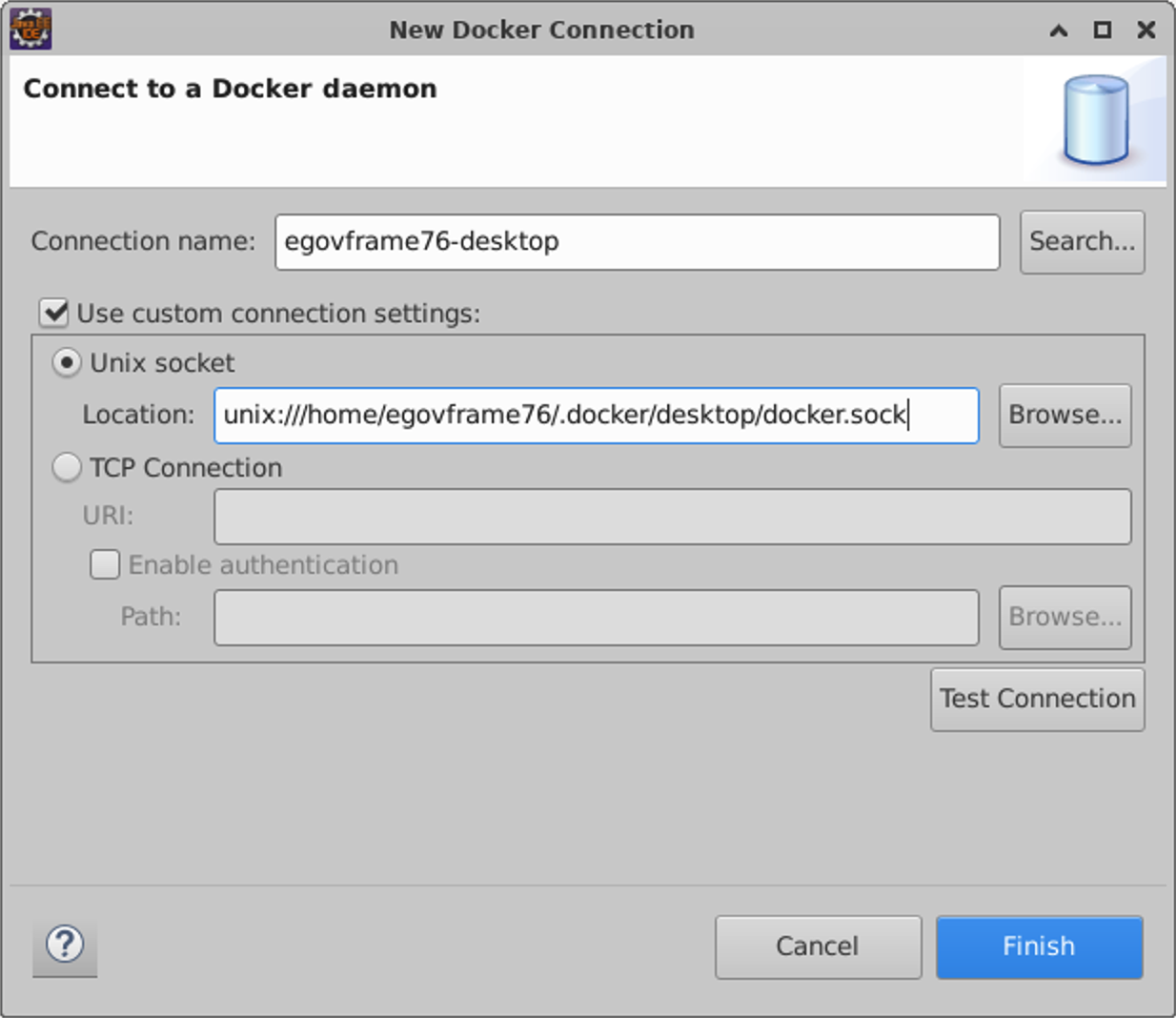The height and width of the screenshot is (1018, 1176).
Task: Click the Docker daemon cylinder icon
Action: 1096,121
